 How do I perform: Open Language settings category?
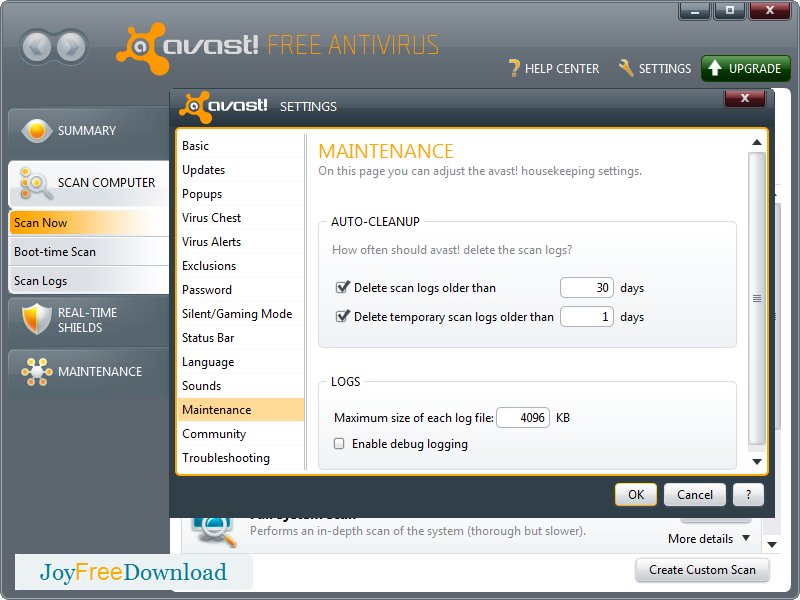tap(240, 362)
